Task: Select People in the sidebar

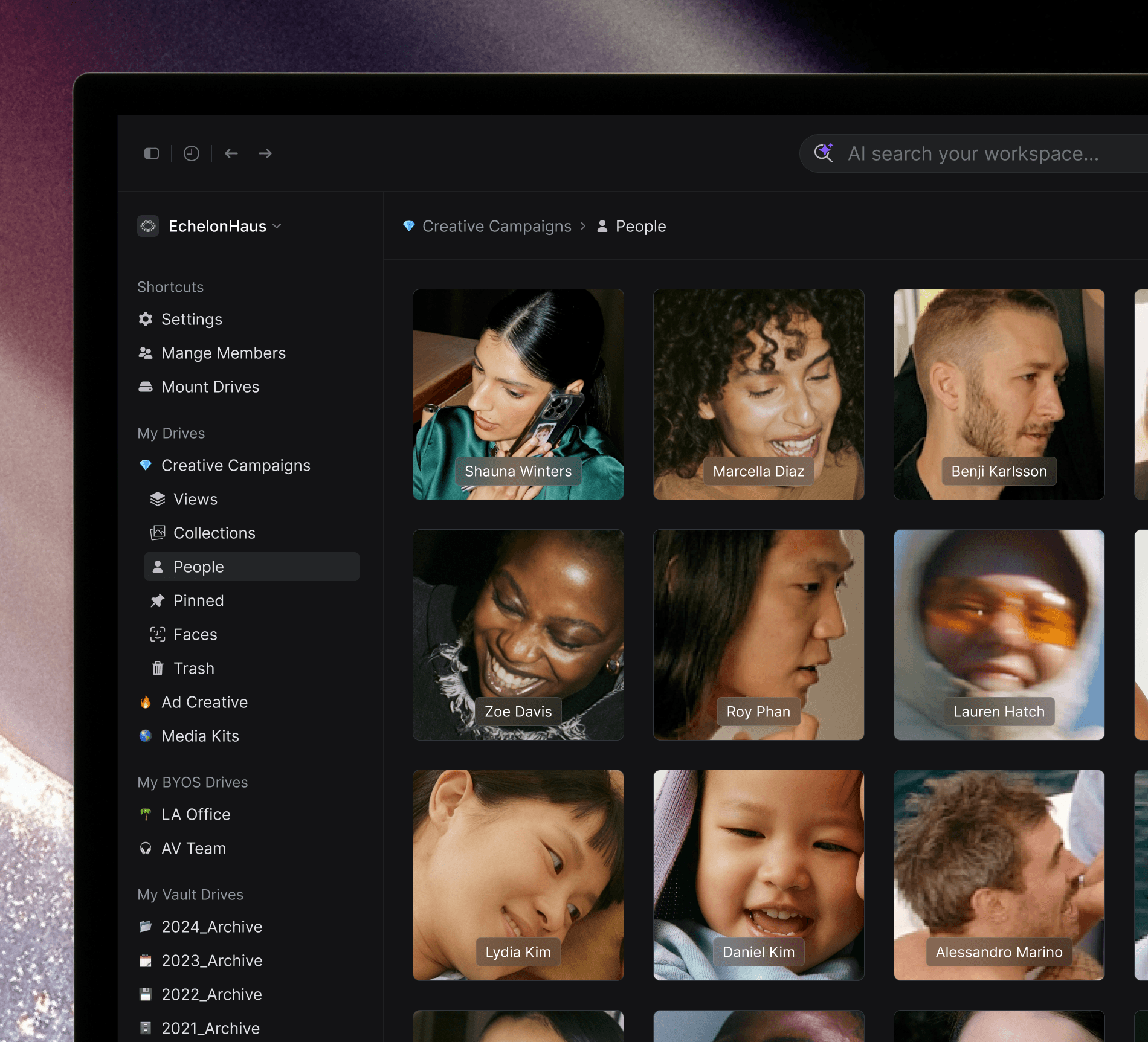Action: (x=252, y=567)
